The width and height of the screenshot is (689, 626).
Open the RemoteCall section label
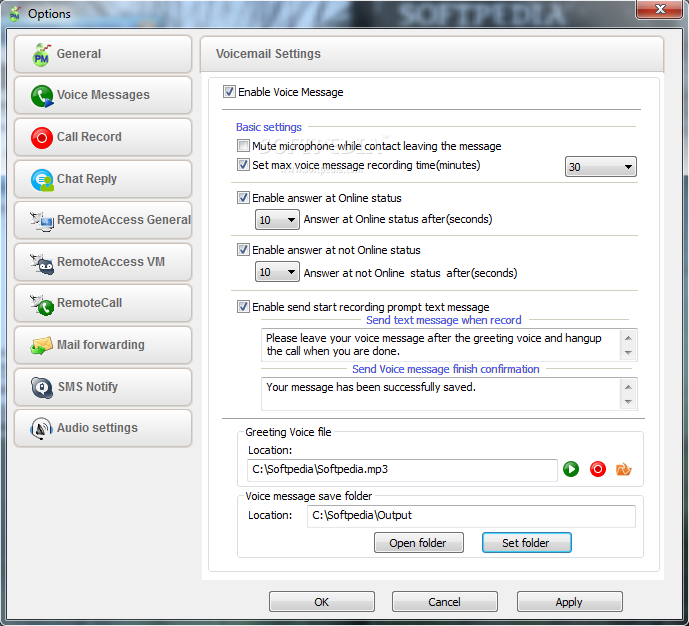click(x=90, y=303)
